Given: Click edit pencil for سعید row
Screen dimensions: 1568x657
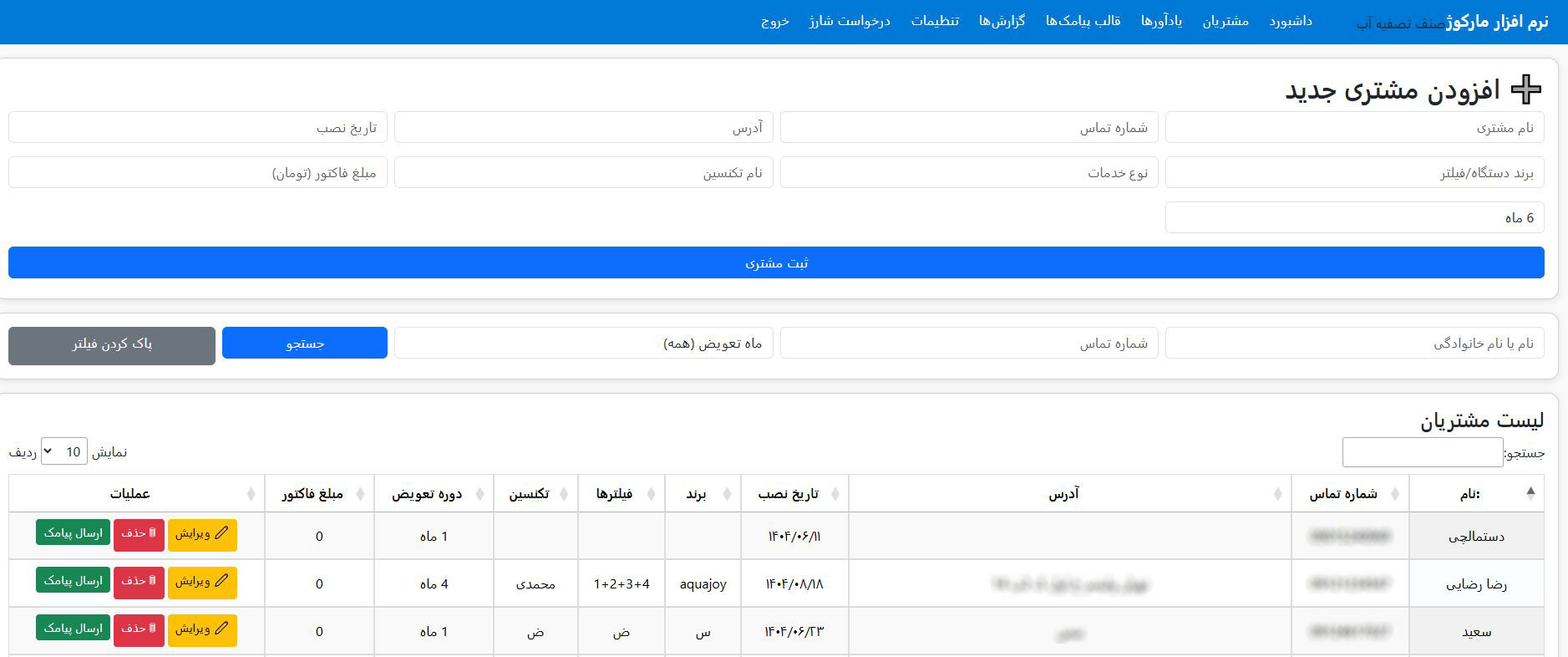Looking at the screenshot, I should click(x=202, y=630).
